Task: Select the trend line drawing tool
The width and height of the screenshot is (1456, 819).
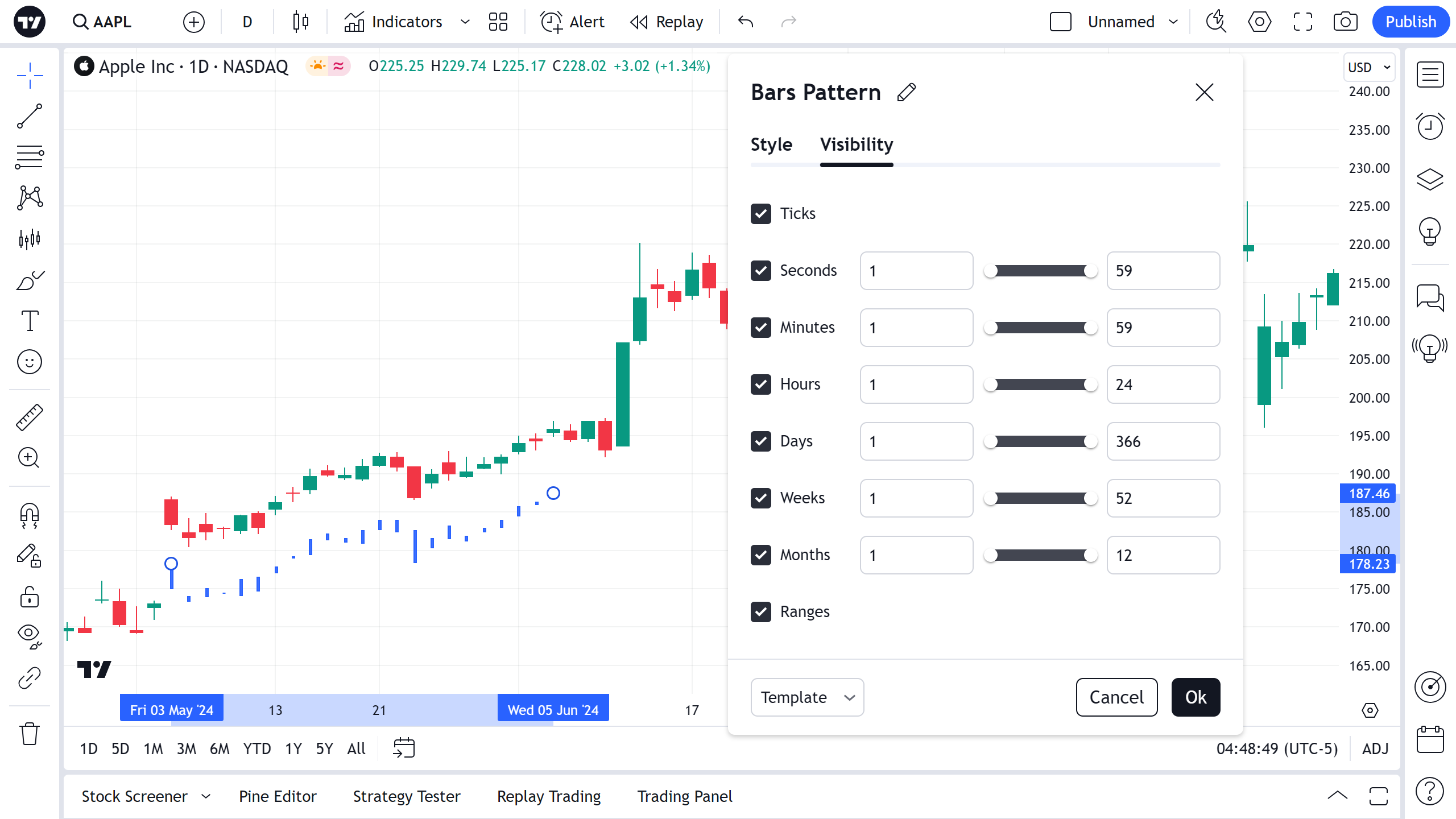Action: [x=30, y=116]
